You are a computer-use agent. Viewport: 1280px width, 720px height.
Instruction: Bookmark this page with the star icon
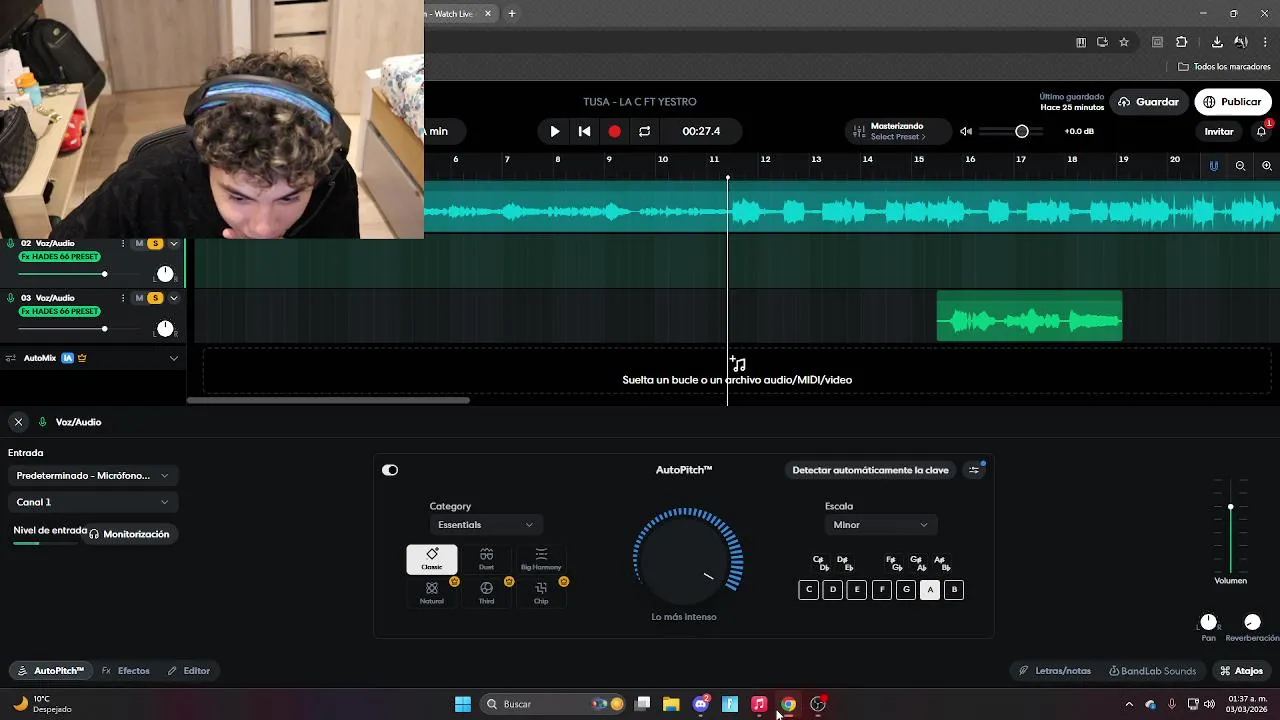[1124, 42]
